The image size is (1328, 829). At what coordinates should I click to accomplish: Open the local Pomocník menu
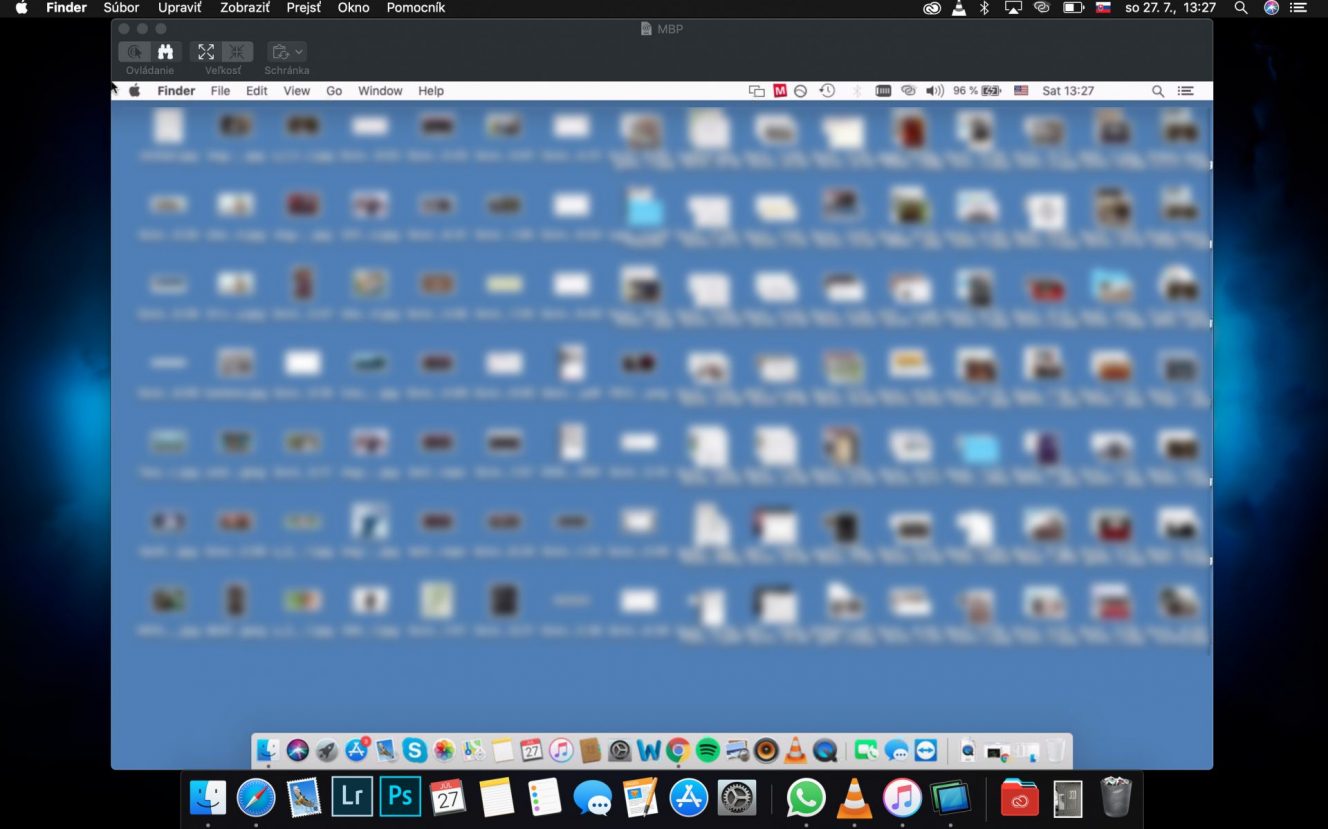[x=416, y=8]
